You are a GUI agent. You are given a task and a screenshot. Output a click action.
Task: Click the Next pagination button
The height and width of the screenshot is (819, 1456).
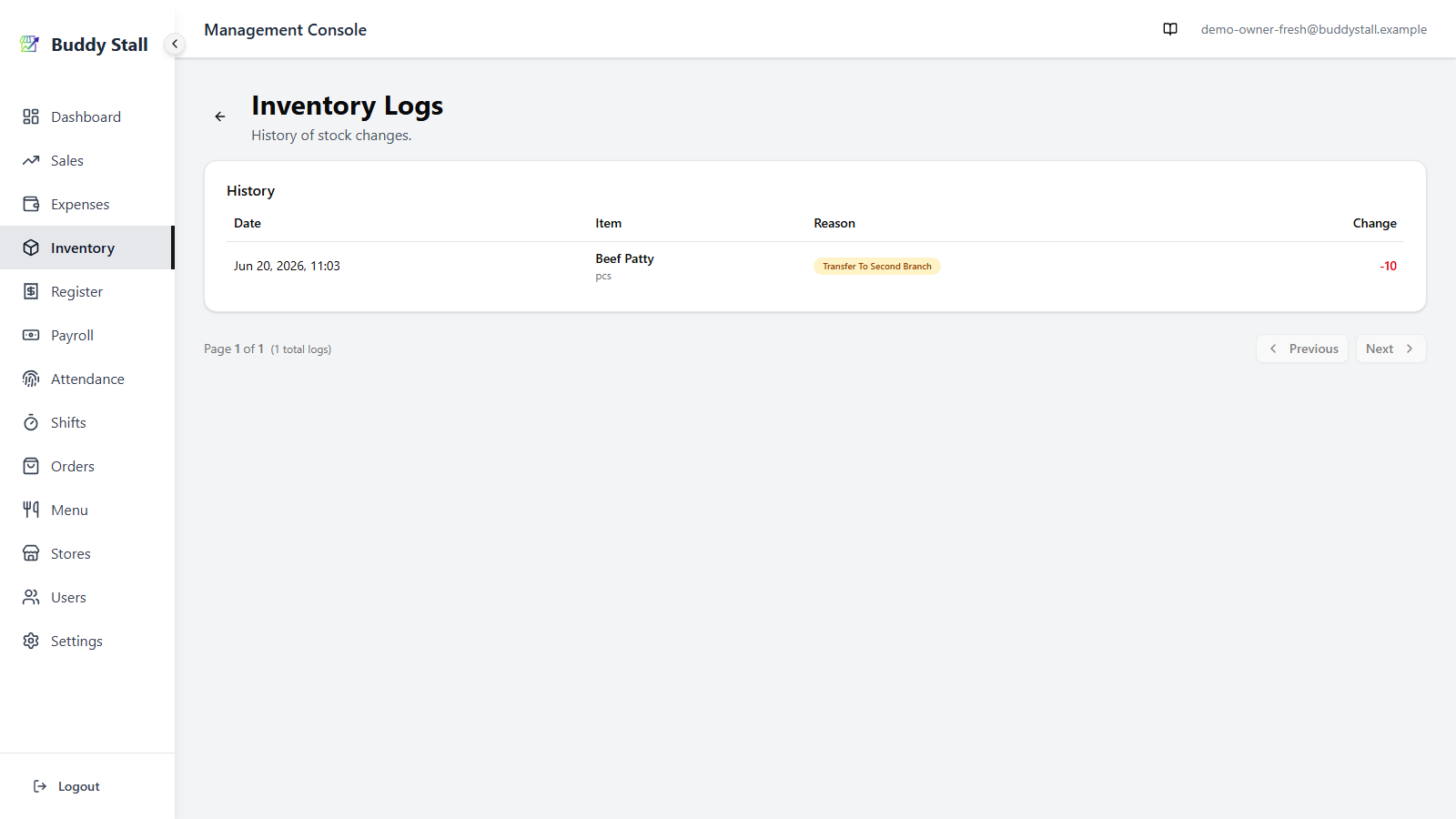pyautogui.click(x=1390, y=349)
